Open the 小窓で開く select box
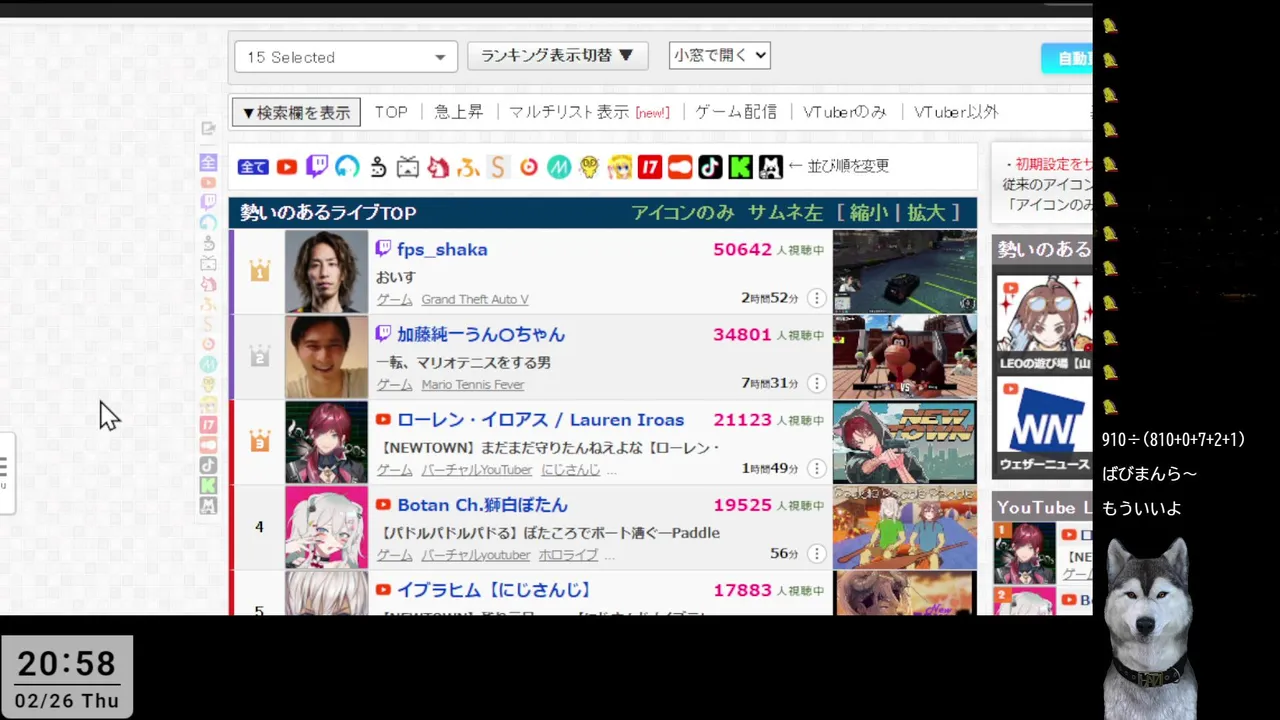 click(720, 56)
